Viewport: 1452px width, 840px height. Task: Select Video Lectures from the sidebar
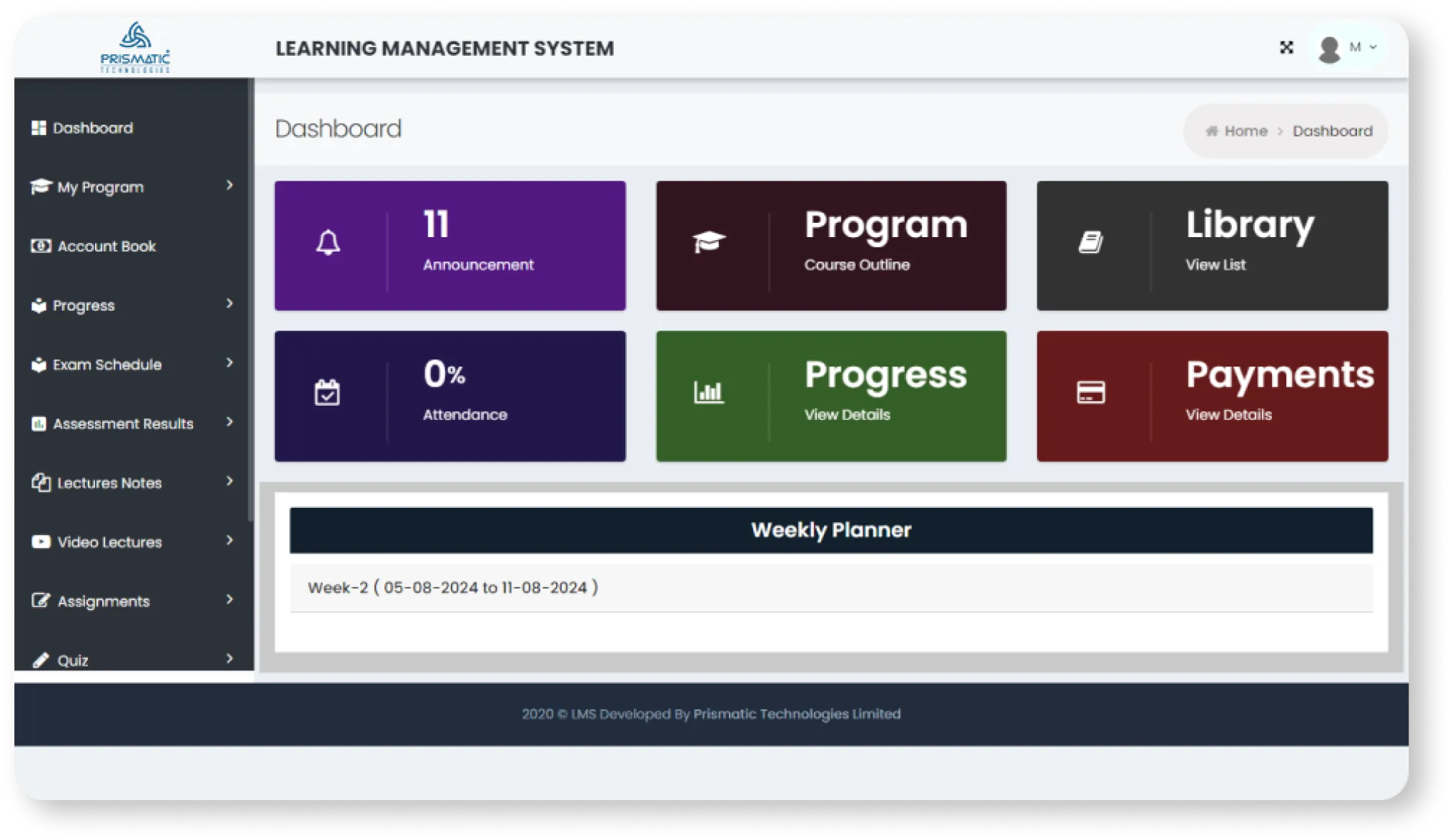coord(109,541)
